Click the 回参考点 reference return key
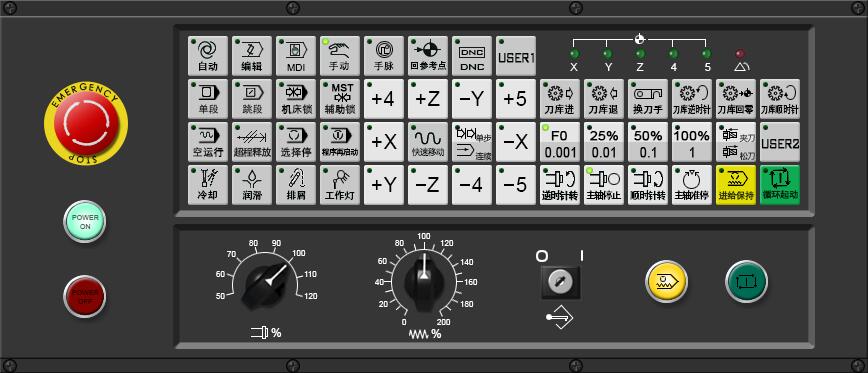The height and width of the screenshot is (373, 868). 428,56
